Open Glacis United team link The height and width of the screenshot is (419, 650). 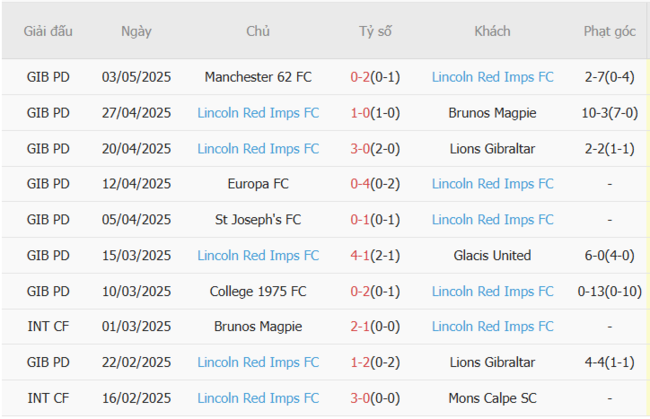(492, 256)
